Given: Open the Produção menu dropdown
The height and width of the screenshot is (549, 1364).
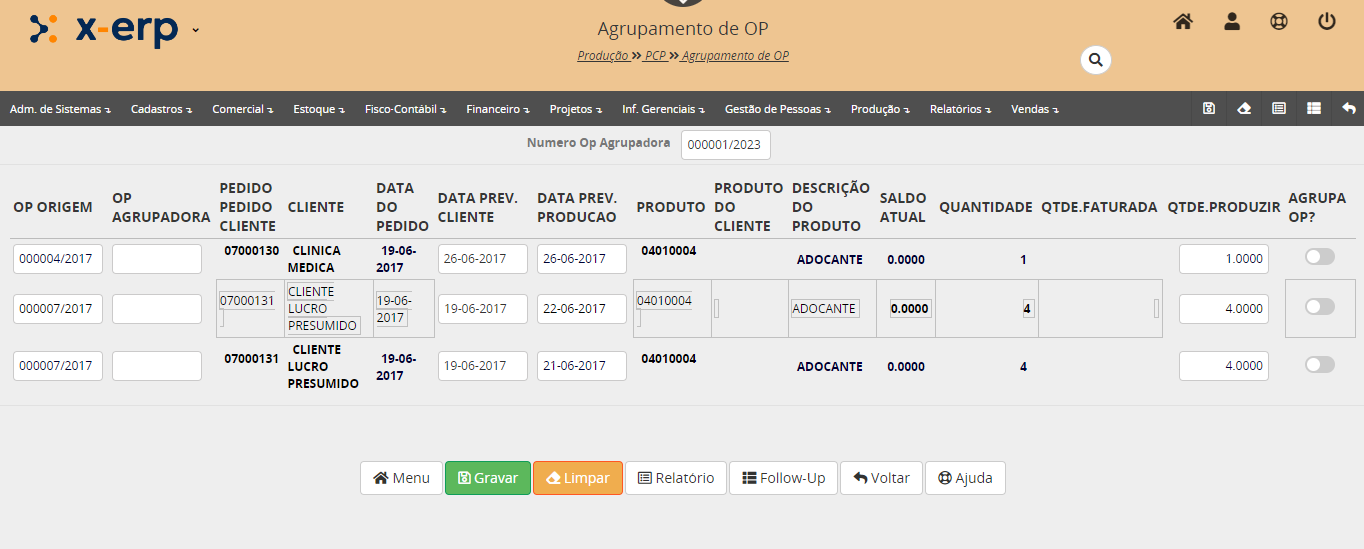Looking at the screenshot, I should 879,109.
